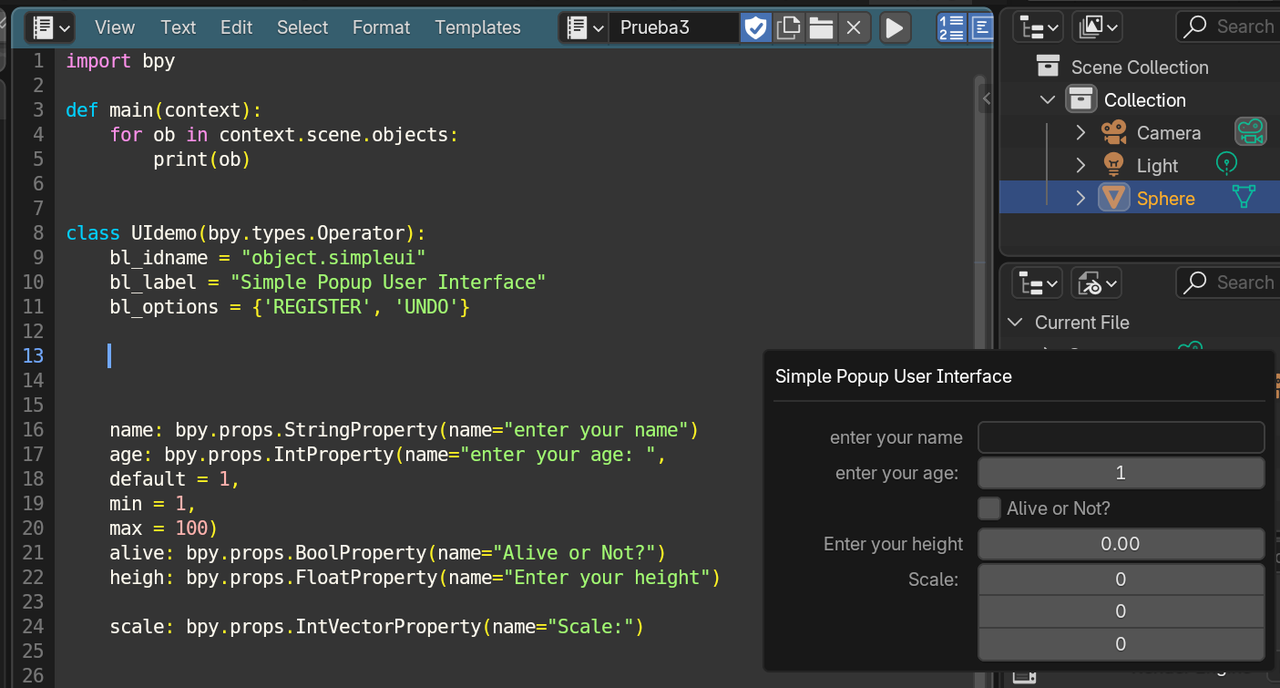Click the bl_idname code line

[x=268, y=258]
